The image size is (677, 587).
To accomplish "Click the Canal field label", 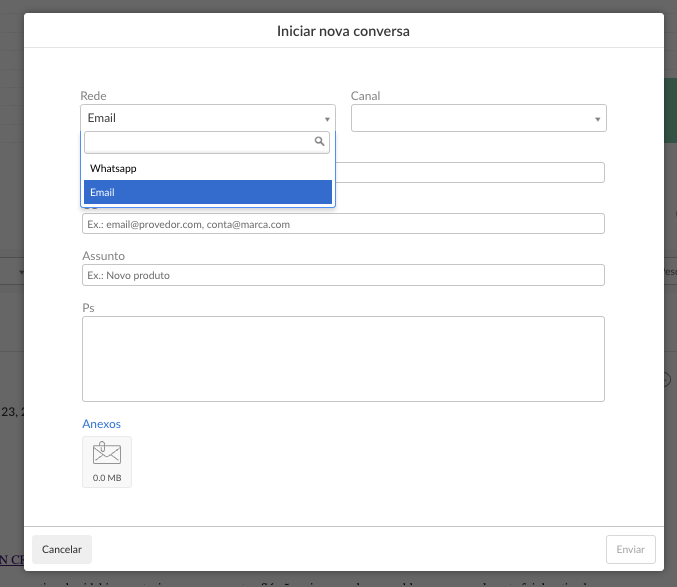I will (x=365, y=96).
